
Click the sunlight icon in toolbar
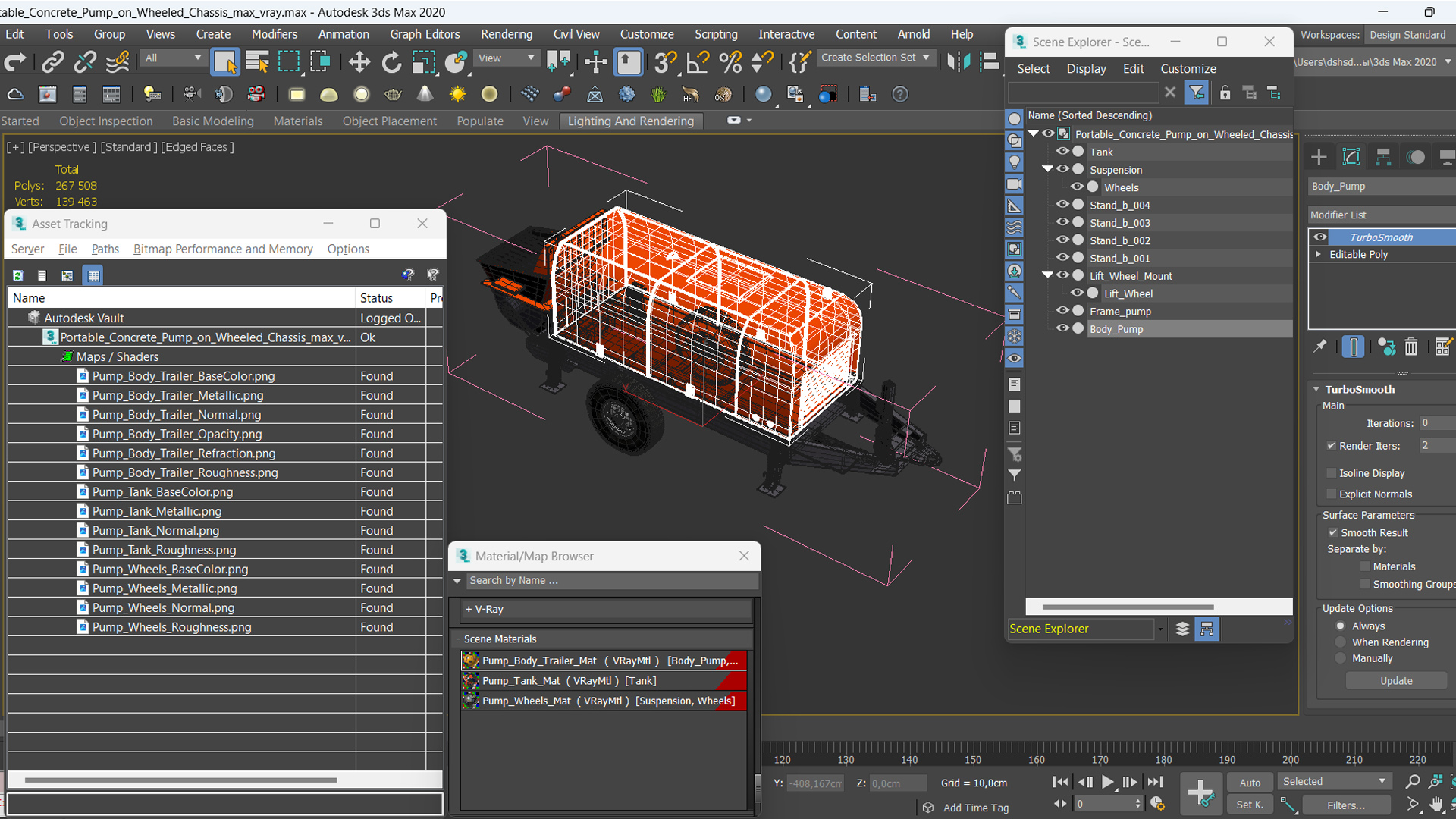pos(457,94)
